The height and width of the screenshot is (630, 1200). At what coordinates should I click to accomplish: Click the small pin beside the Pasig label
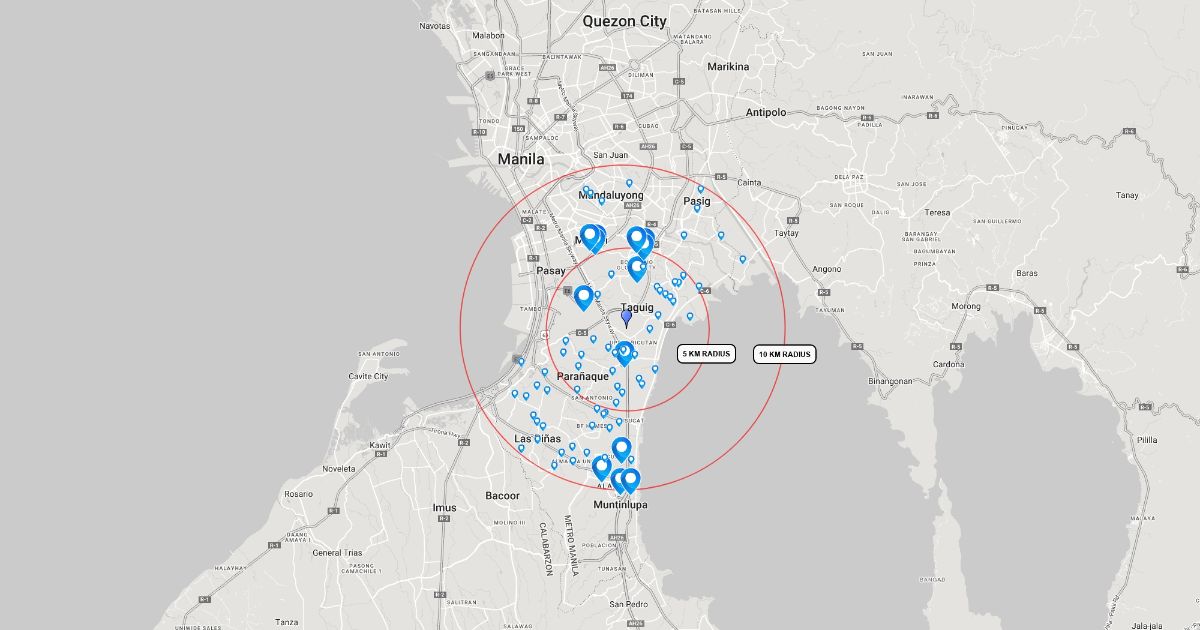(697, 208)
